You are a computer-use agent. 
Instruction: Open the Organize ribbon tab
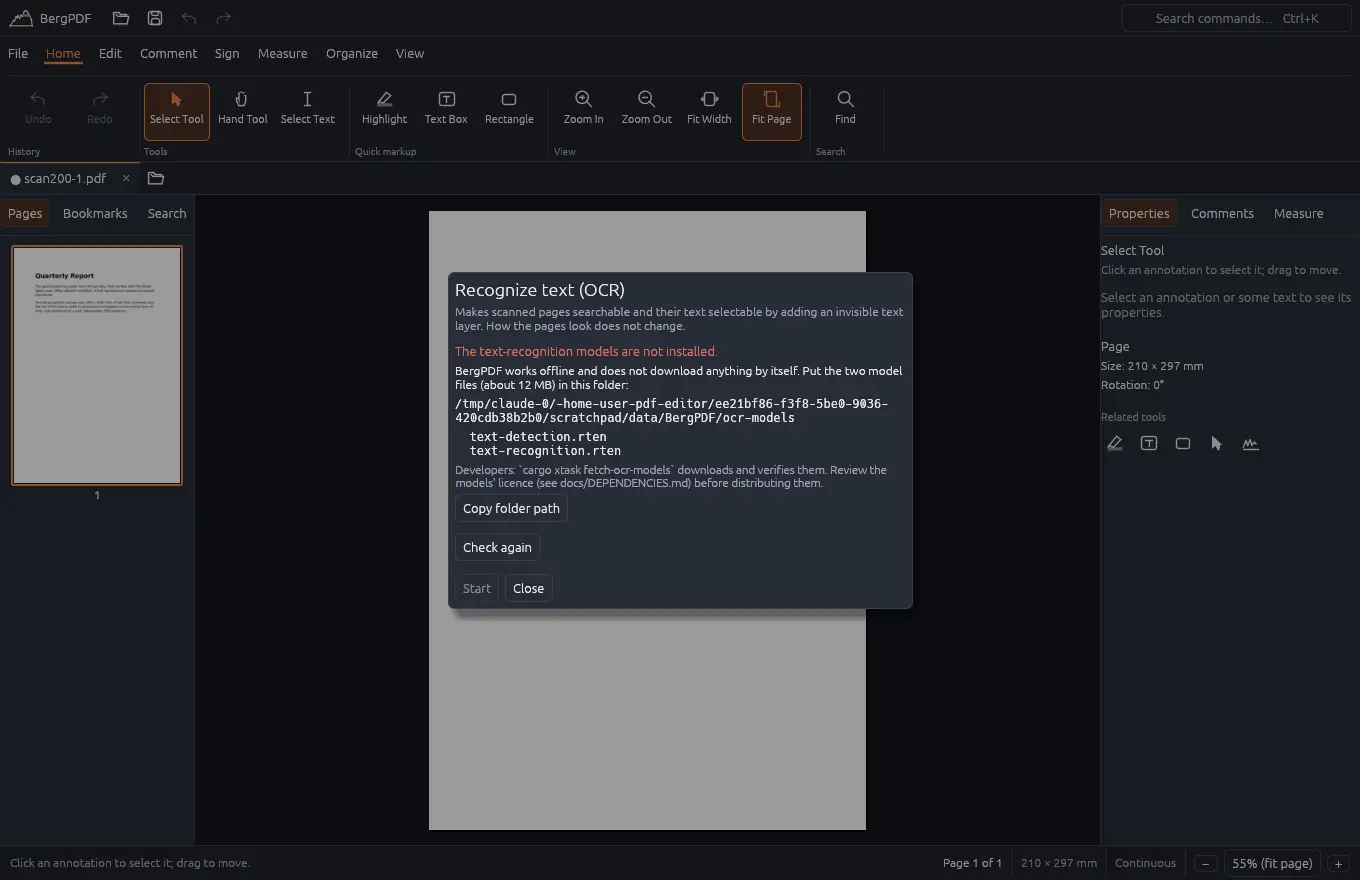click(352, 53)
